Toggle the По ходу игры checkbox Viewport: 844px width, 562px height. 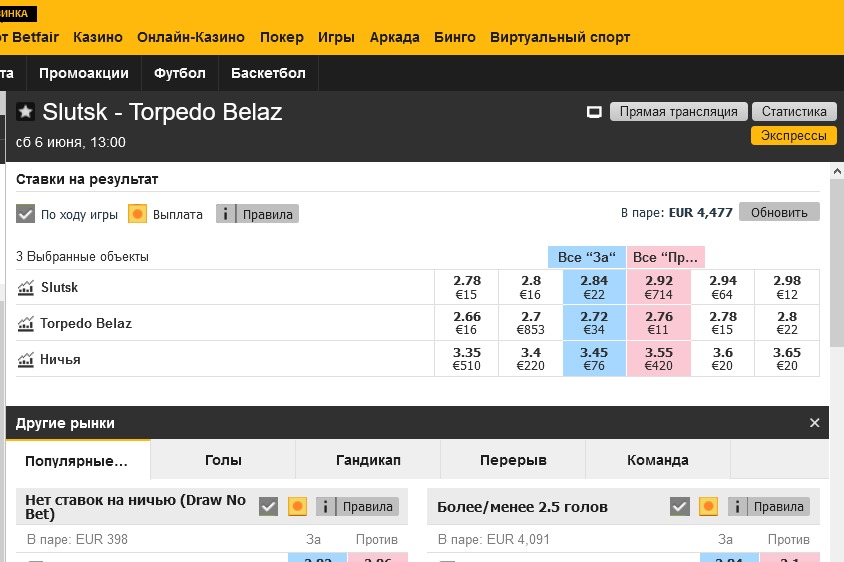25,214
